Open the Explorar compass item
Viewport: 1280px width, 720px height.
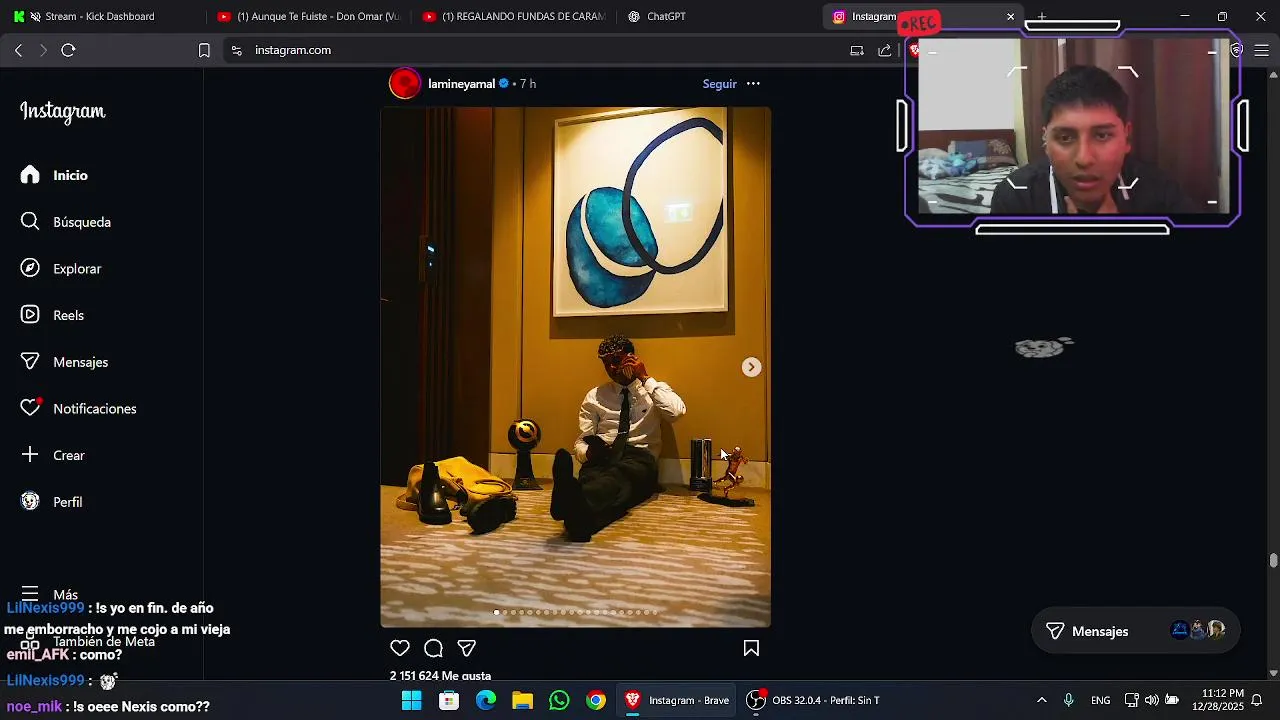[61, 269]
